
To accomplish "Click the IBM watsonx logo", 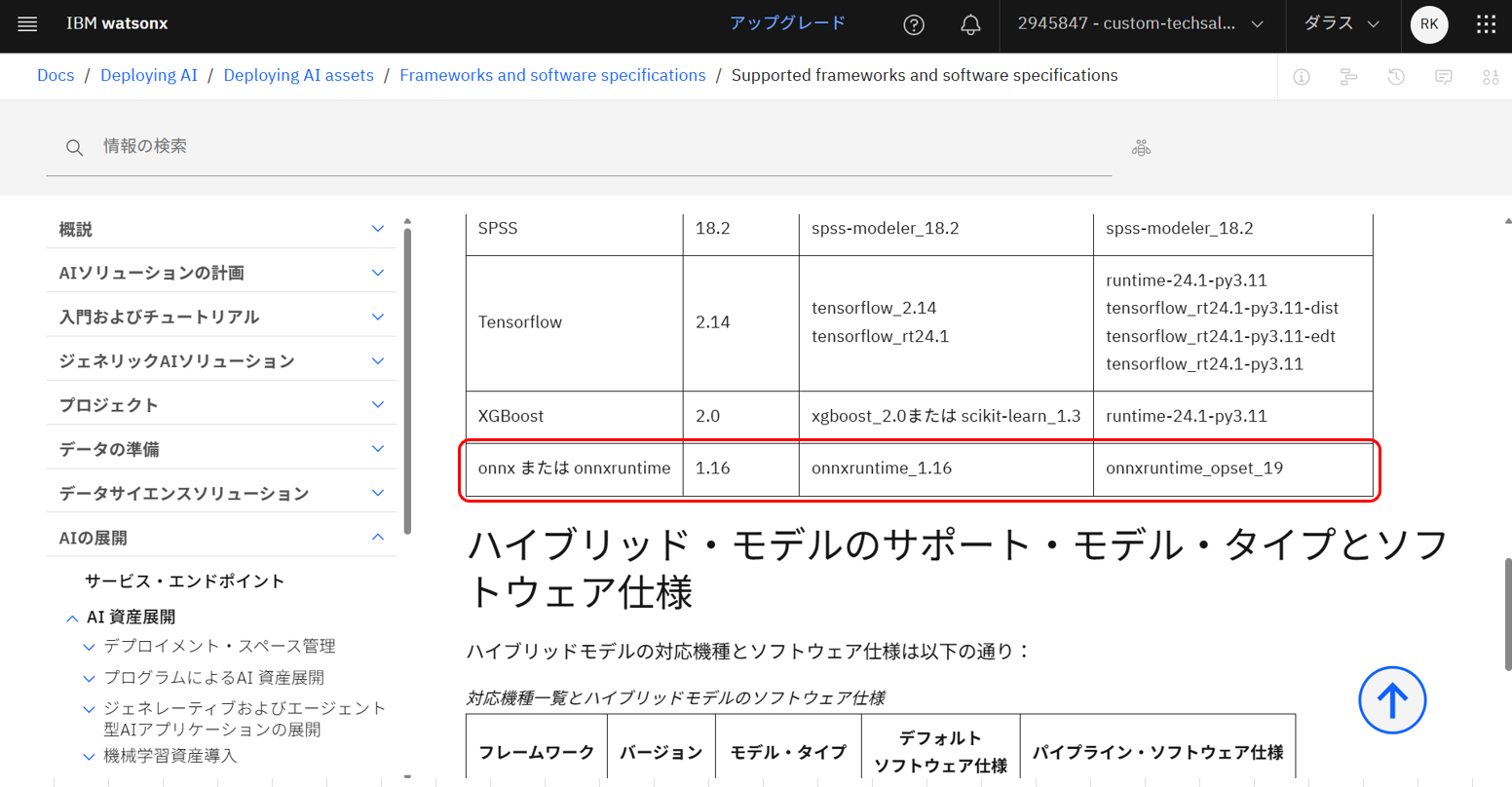I will point(117,24).
